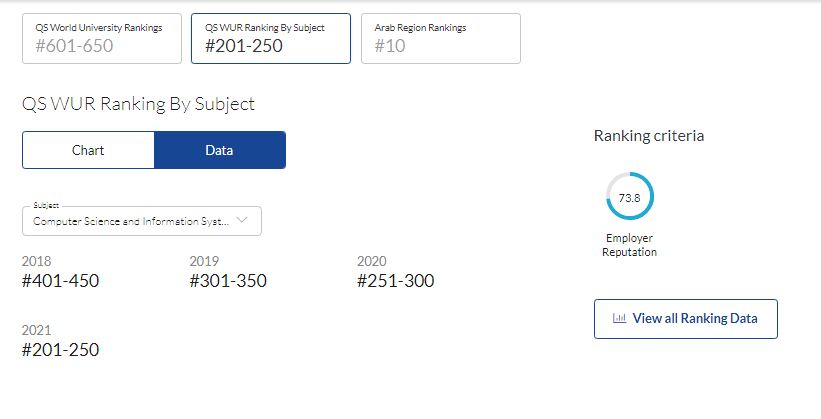Switch to Data view
The height and width of the screenshot is (419, 821).
(x=220, y=150)
